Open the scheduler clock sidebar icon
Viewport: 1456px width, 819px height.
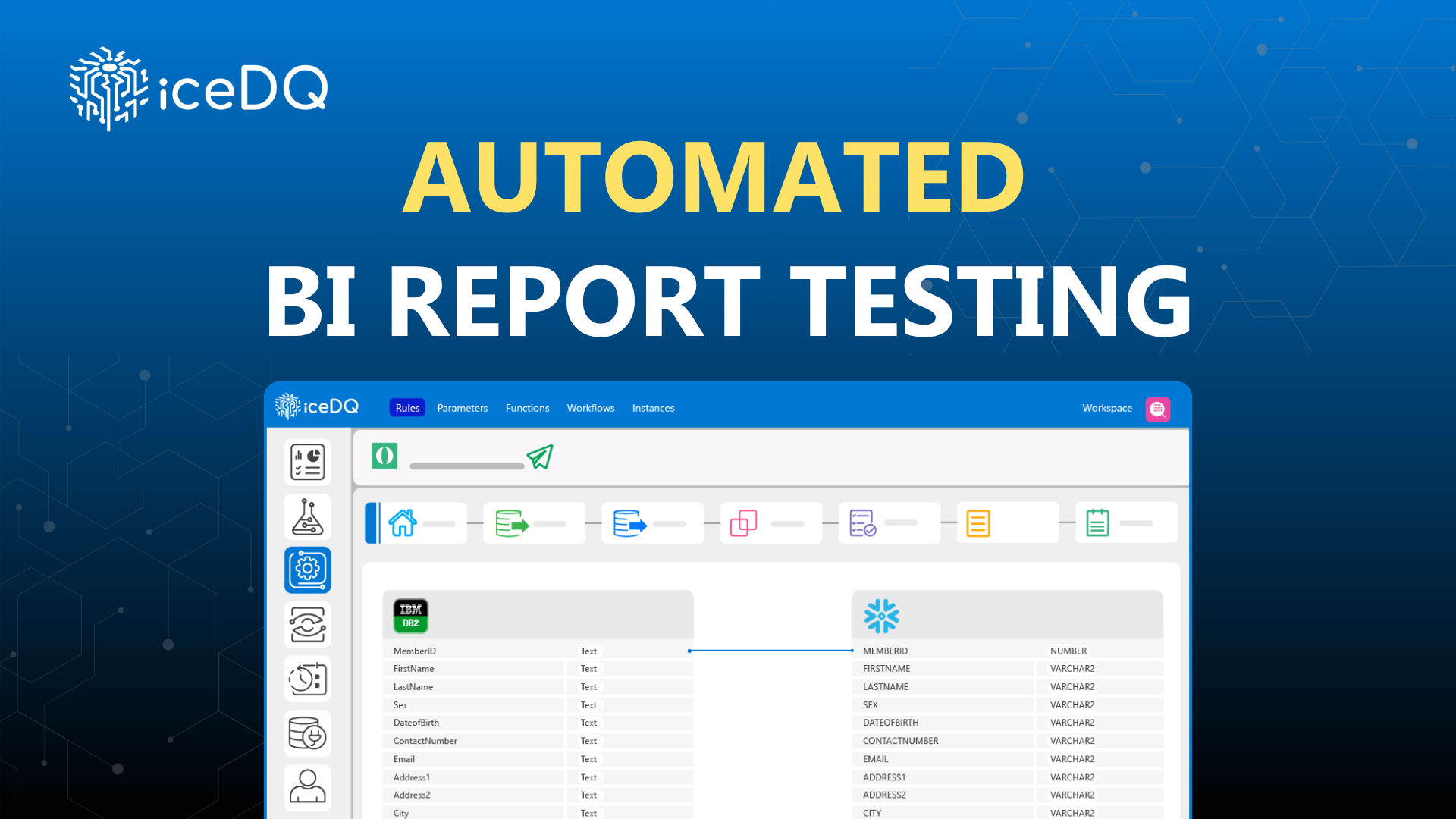coord(308,679)
